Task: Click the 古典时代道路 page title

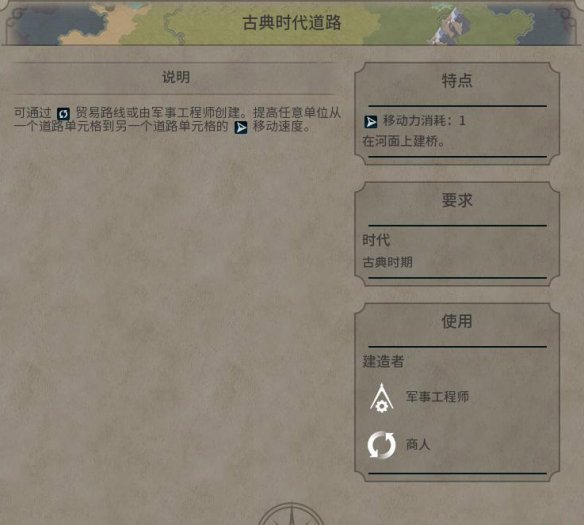Action: click(x=292, y=23)
